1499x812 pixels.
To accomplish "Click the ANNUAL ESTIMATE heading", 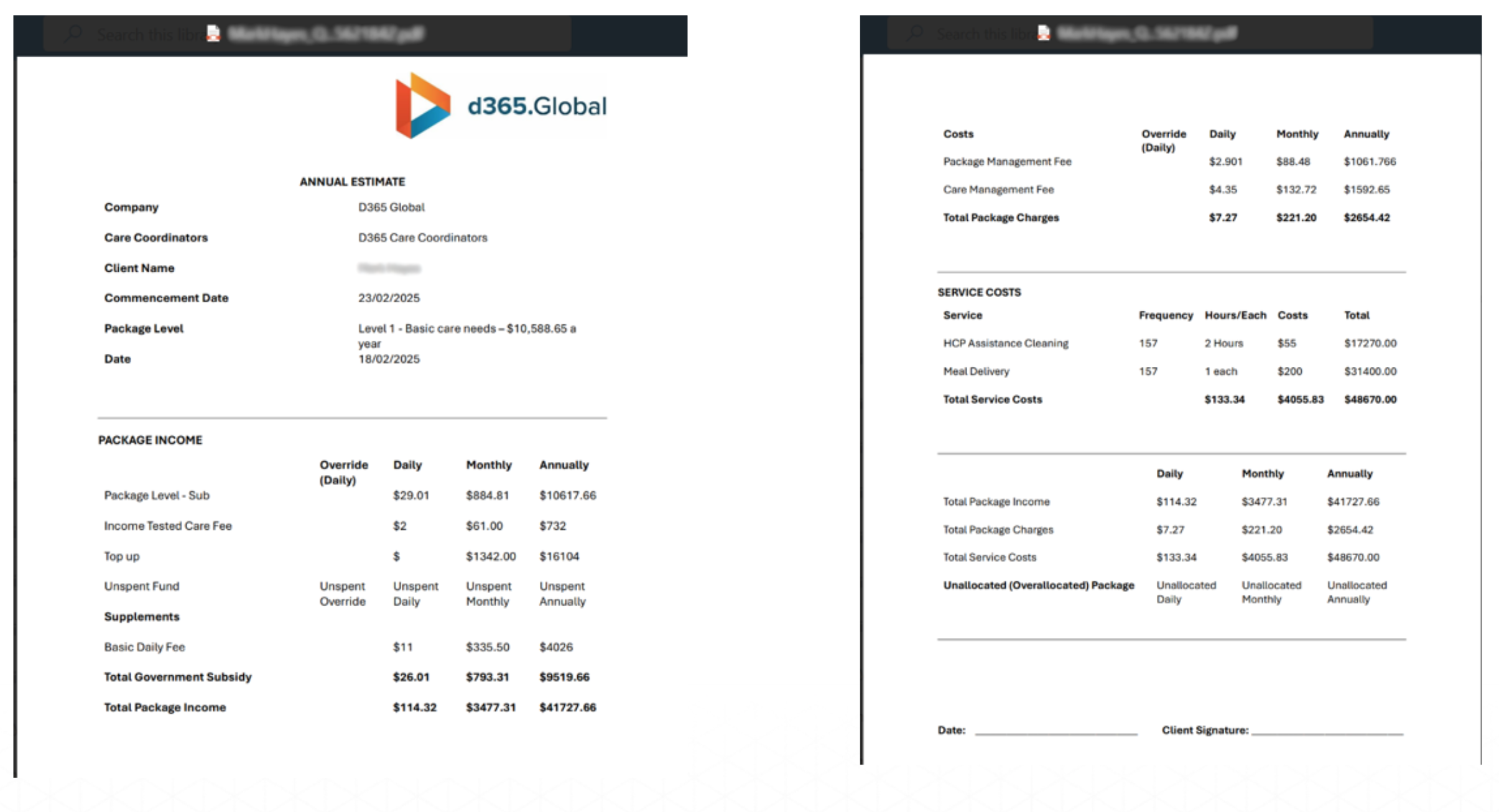I will click(352, 182).
